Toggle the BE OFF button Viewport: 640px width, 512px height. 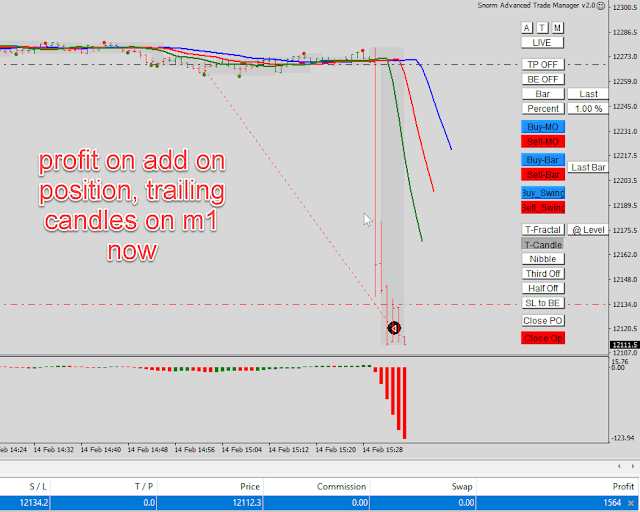click(x=542, y=79)
